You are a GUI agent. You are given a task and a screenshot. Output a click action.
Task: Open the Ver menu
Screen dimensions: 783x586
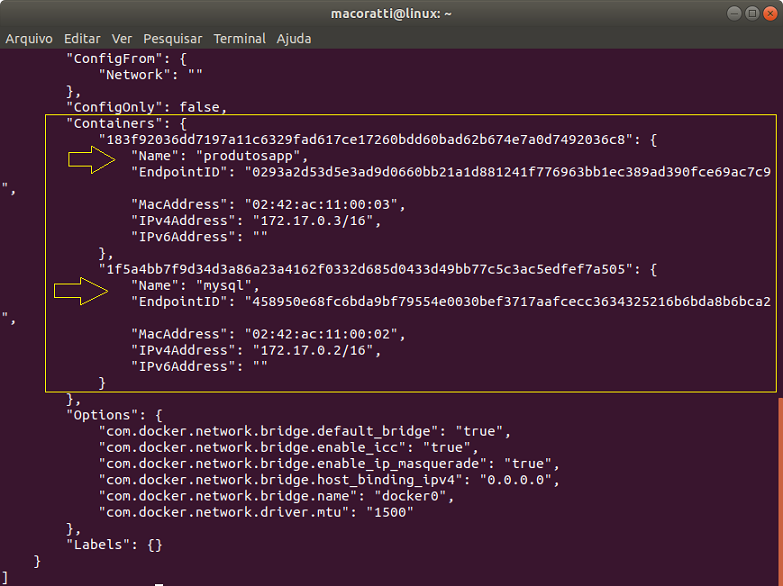[122, 38]
